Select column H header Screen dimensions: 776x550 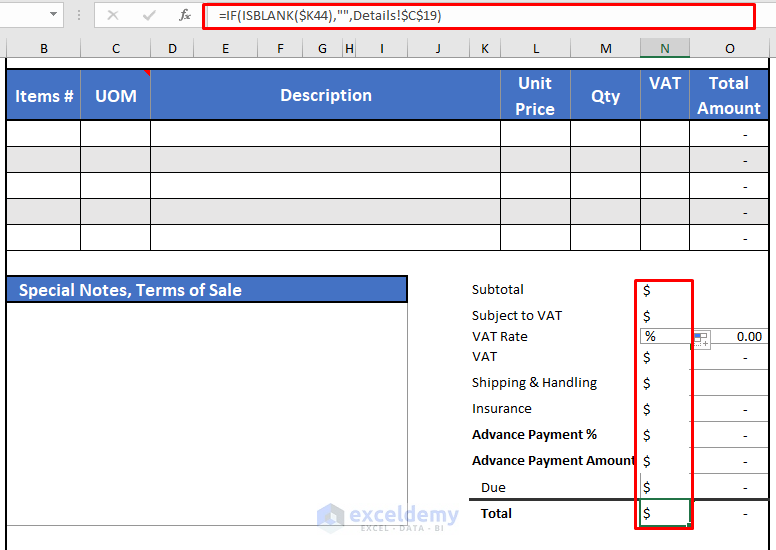click(x=349, y=49)
